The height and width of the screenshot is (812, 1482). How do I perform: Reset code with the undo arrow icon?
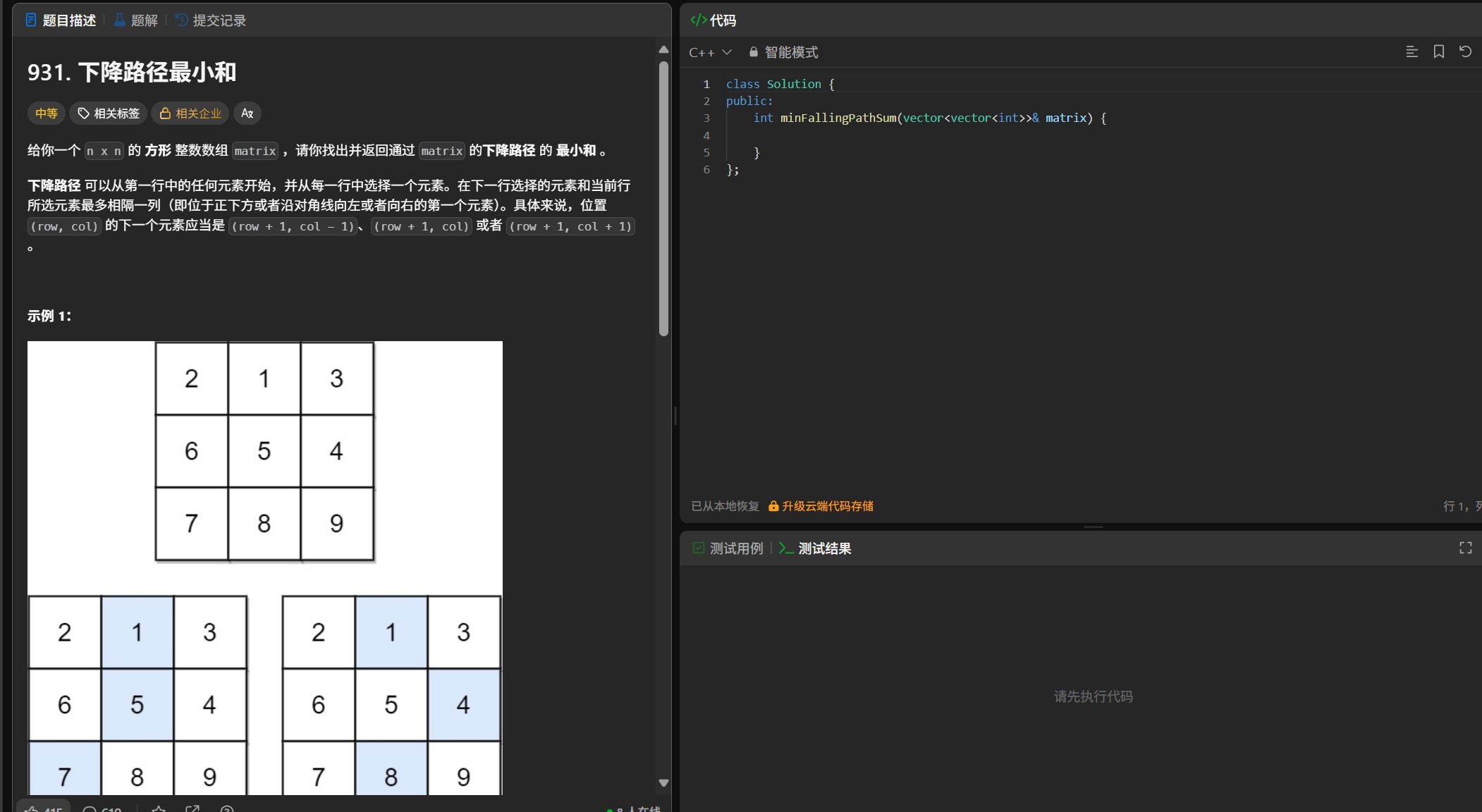click(x=1465, y=51)
